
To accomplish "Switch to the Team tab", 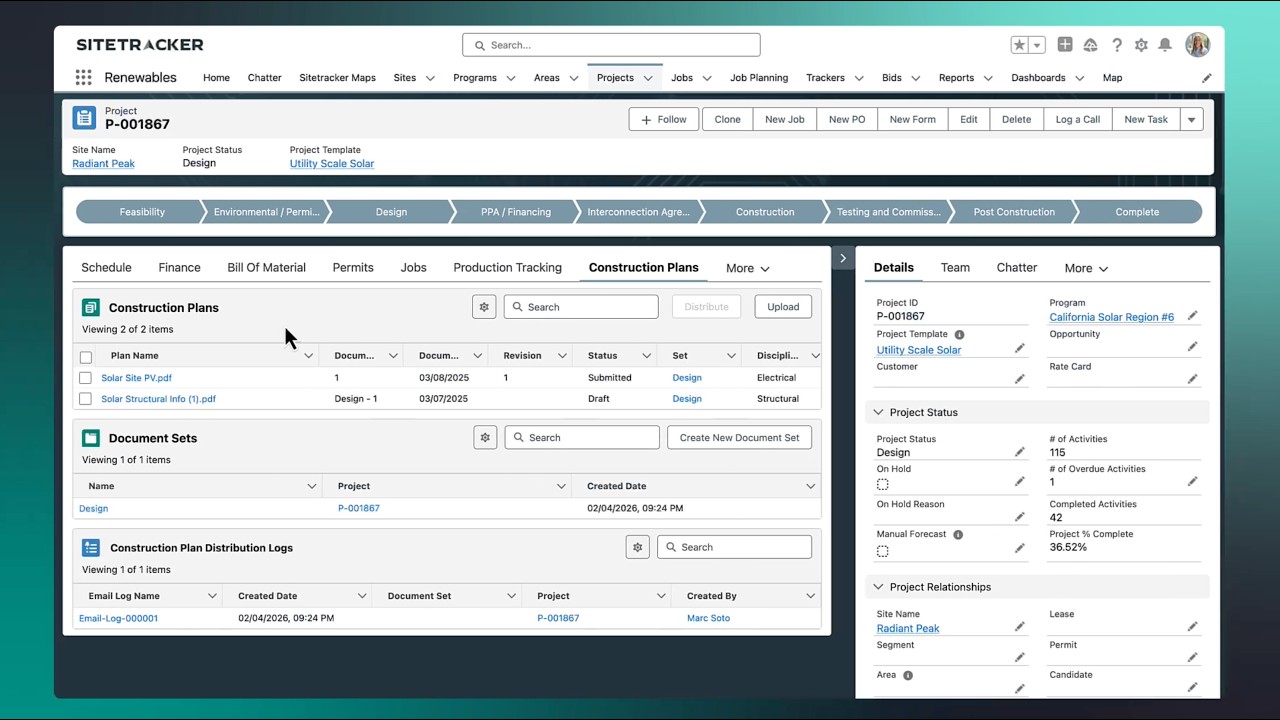I will tap(955, 268).
